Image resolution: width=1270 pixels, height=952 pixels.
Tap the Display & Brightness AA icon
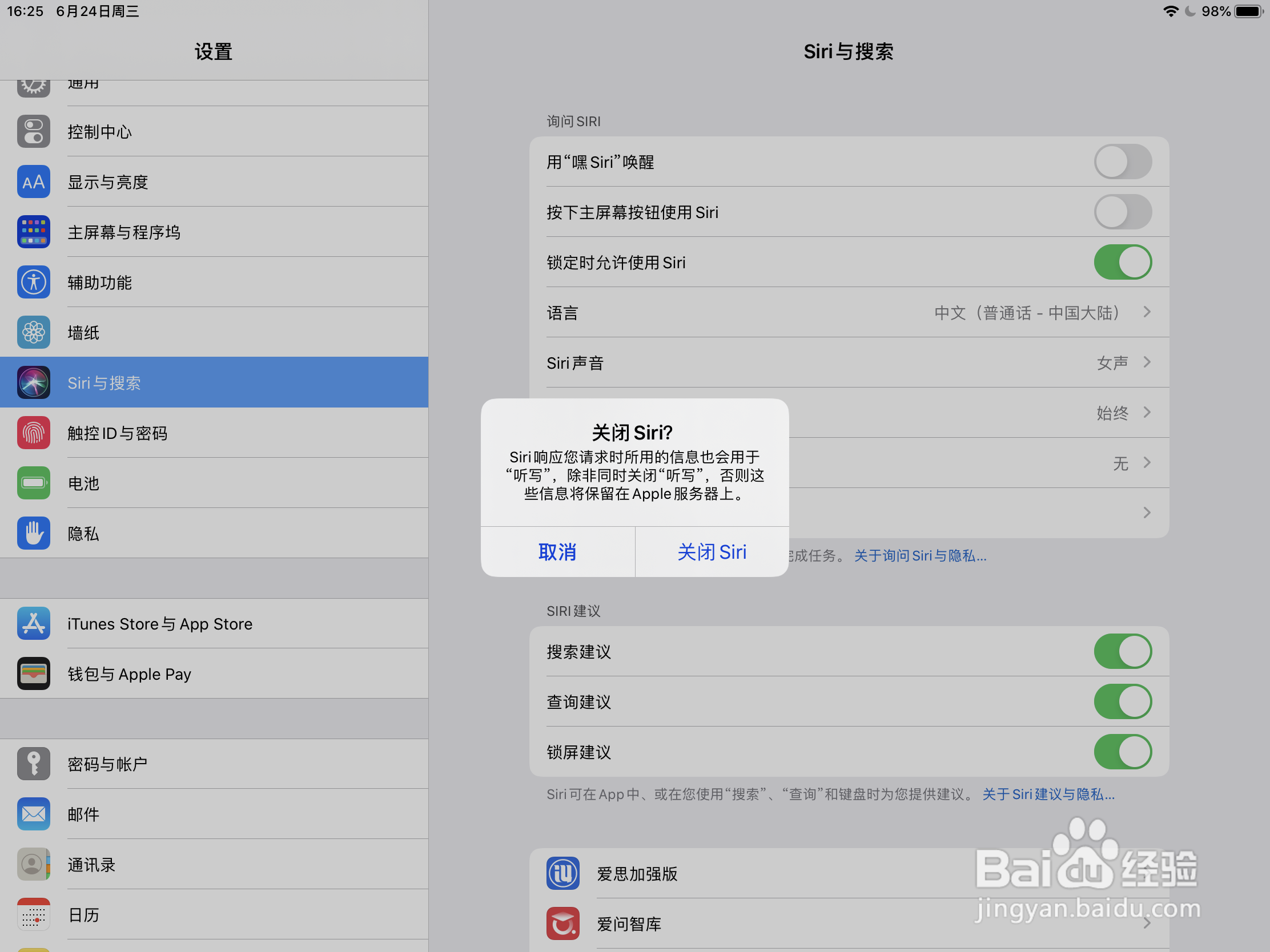pos(33,182)
